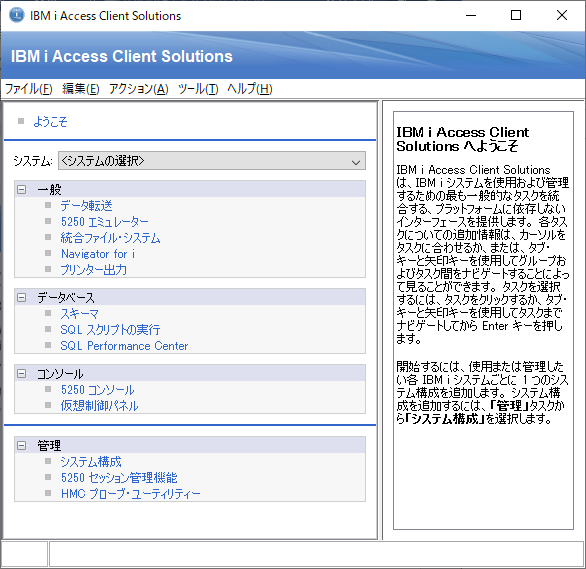The width and height of the screenshot is (586, 569).
Task: Close the IBM i Access window
Action: tap(562, 15)
